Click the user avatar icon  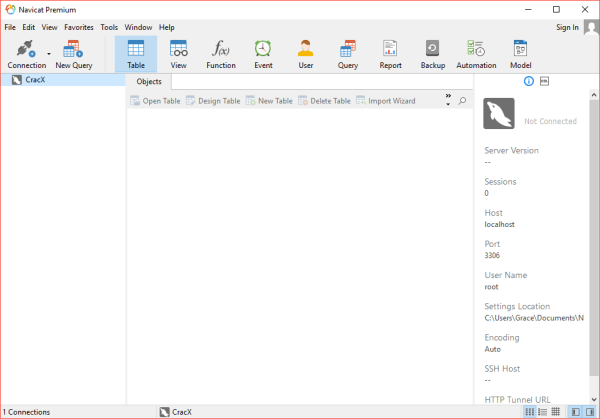coord(592,28)
